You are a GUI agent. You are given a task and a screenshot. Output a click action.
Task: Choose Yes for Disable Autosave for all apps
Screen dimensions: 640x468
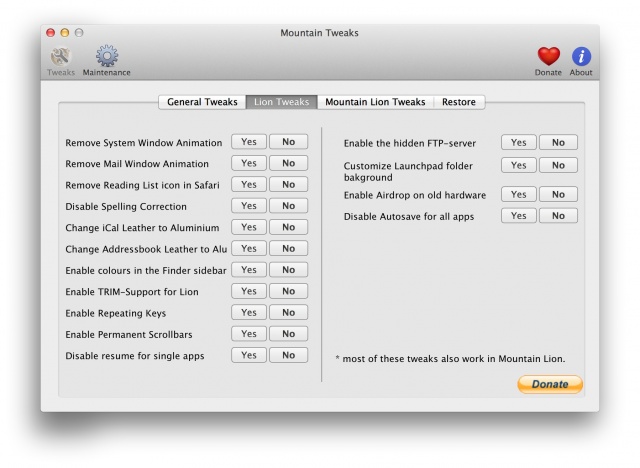tap(518, 216)
